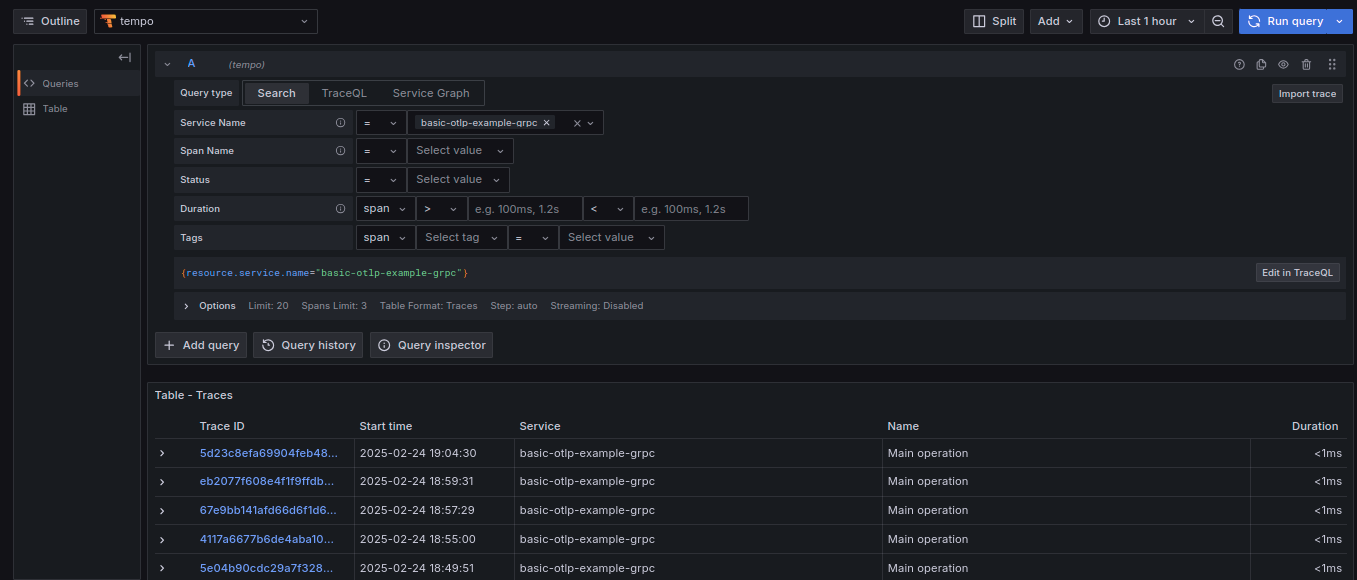Select the Service Graph query type

(x=430, y=93)
